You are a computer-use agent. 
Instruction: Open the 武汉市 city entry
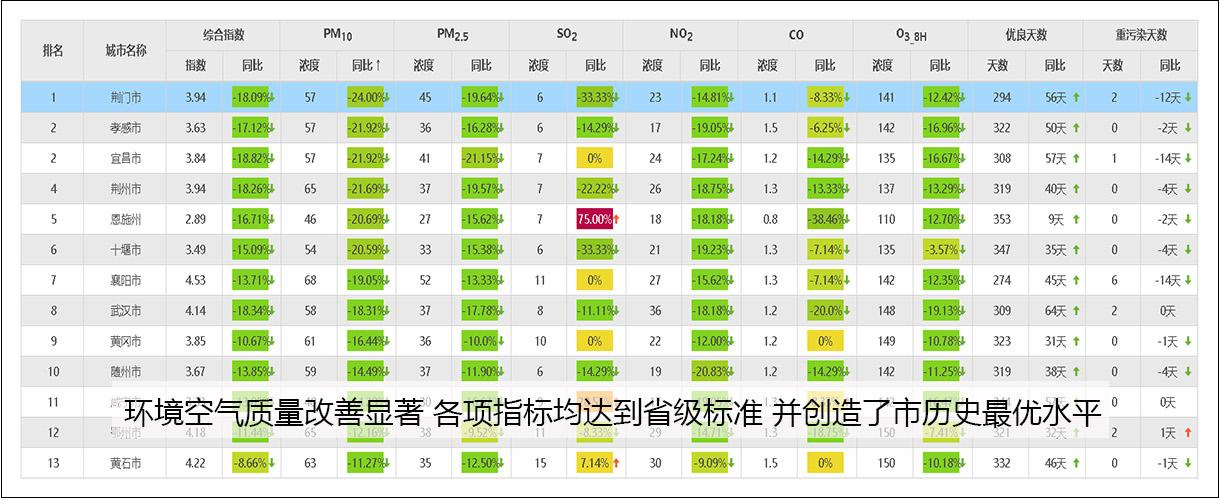coord(126,311)
